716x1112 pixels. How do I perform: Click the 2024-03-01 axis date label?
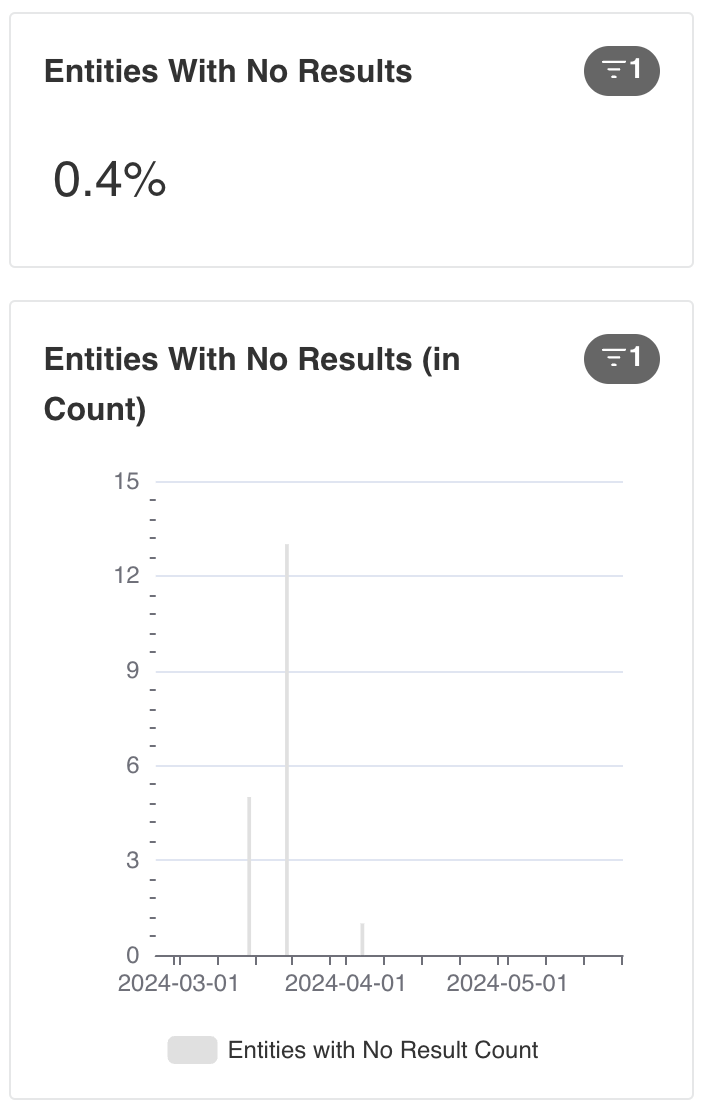pos(178,984)
